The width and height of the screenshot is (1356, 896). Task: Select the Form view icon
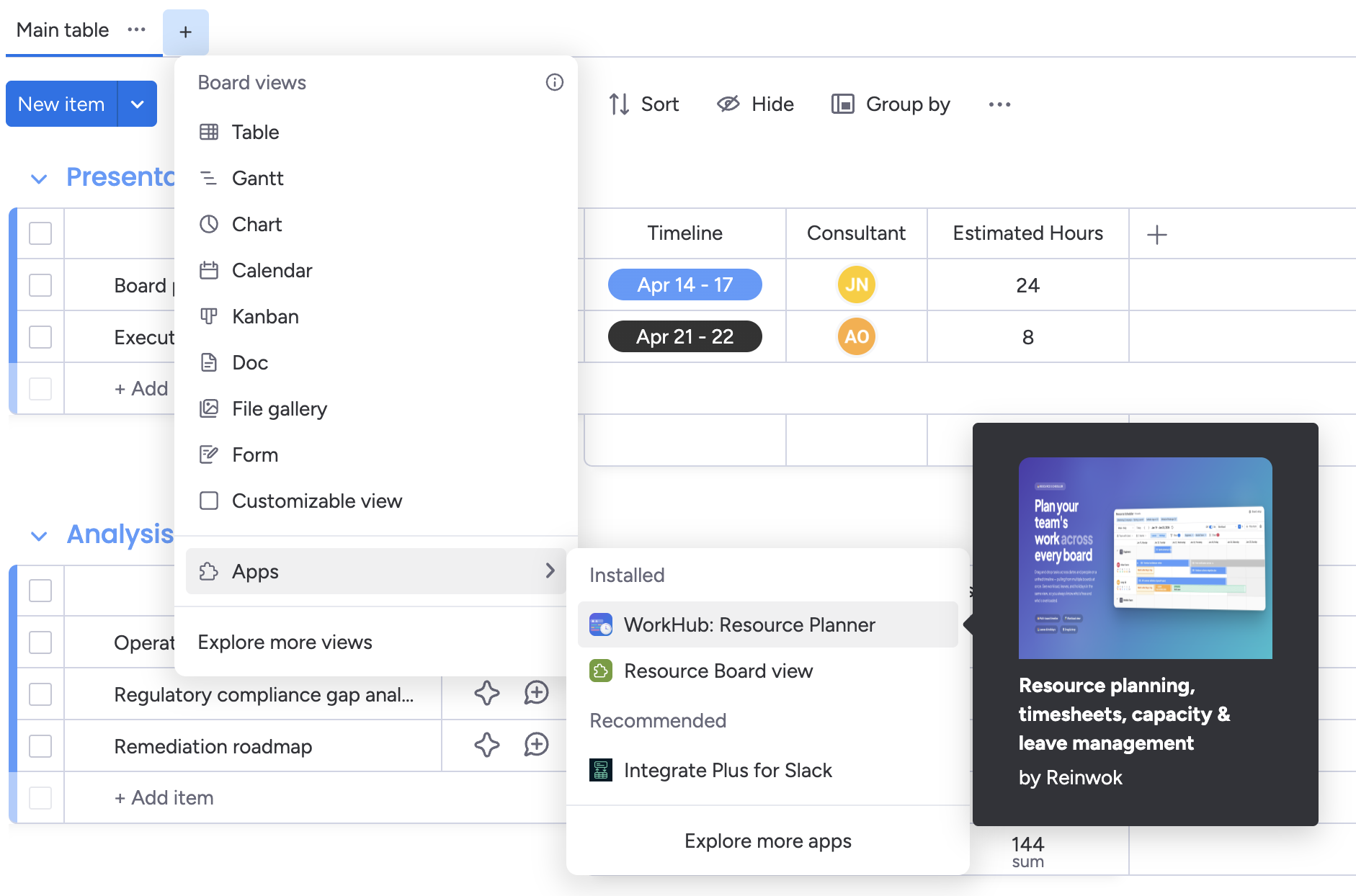(209, 454)
